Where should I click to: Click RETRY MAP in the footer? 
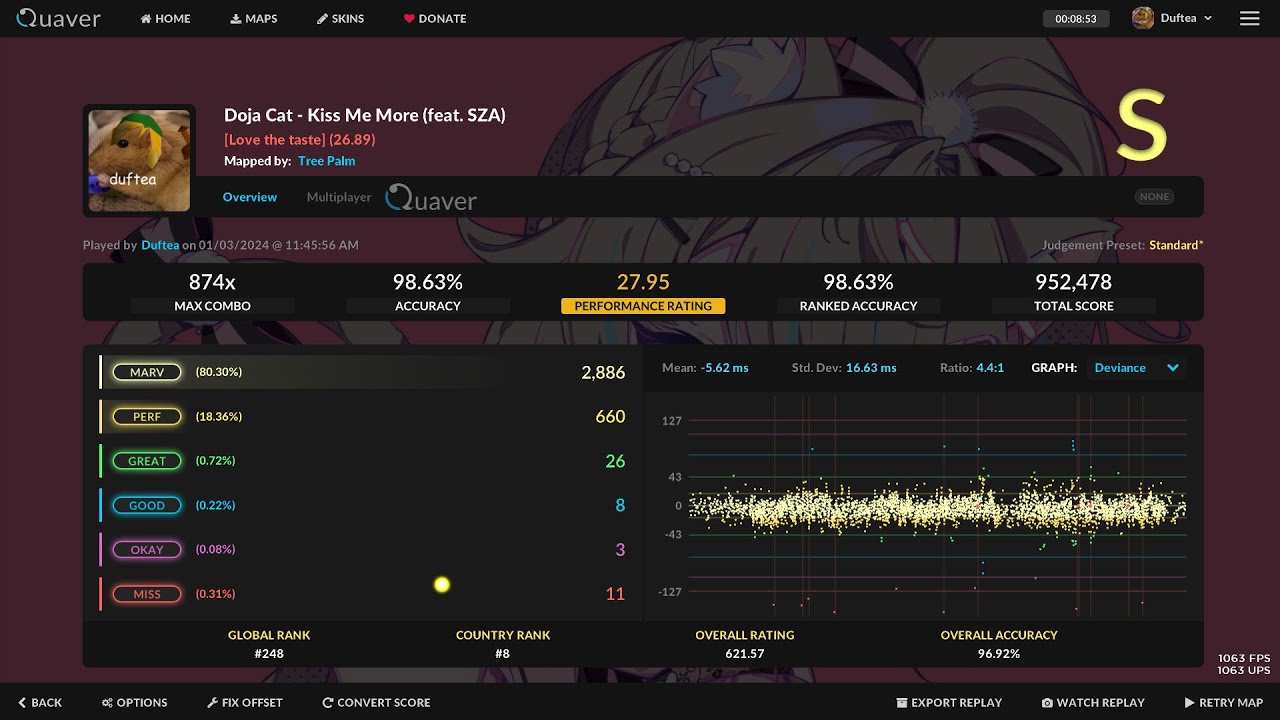pyautogui.click(x=1224, y=703)
